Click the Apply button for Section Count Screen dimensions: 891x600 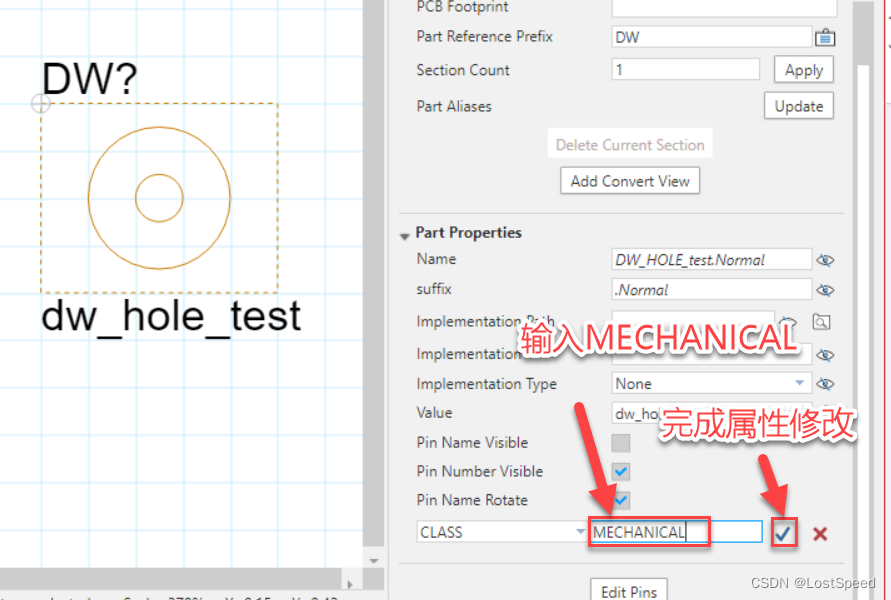pyautogui.click(x=803, y=70)
